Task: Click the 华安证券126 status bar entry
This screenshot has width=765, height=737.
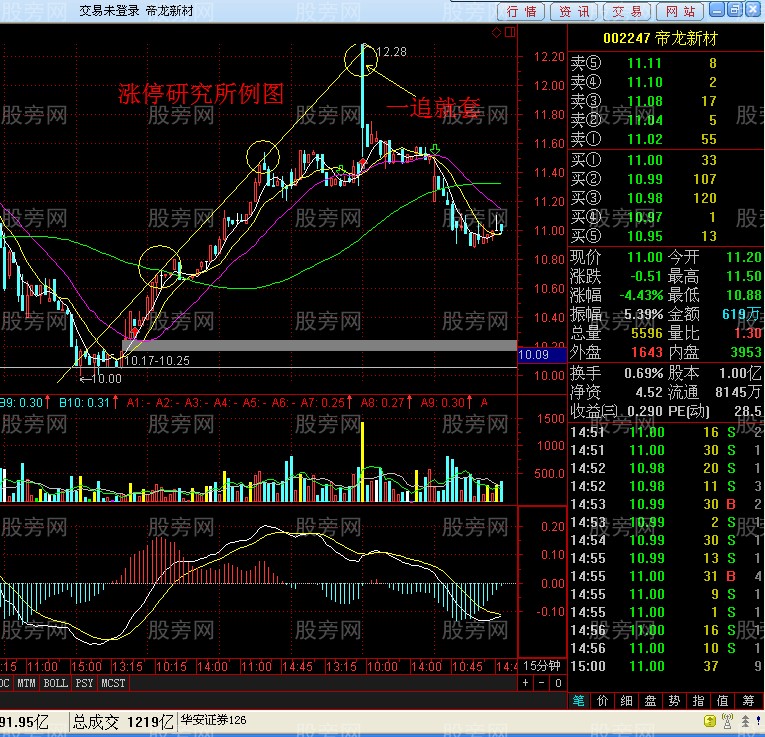Action: [213, 720]
